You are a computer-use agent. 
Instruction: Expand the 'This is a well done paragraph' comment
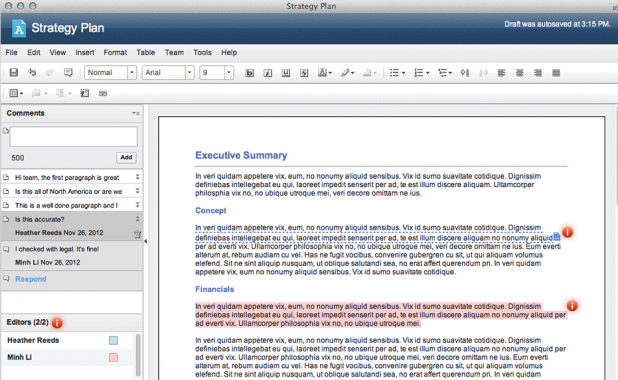[x=138, y=205]
